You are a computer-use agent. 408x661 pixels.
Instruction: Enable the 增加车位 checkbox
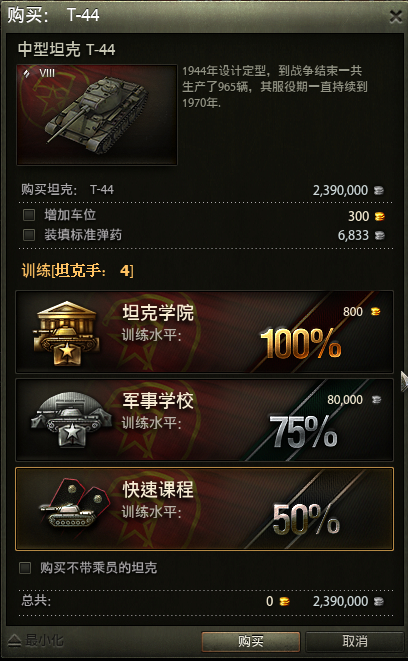(x=29, y=215)
